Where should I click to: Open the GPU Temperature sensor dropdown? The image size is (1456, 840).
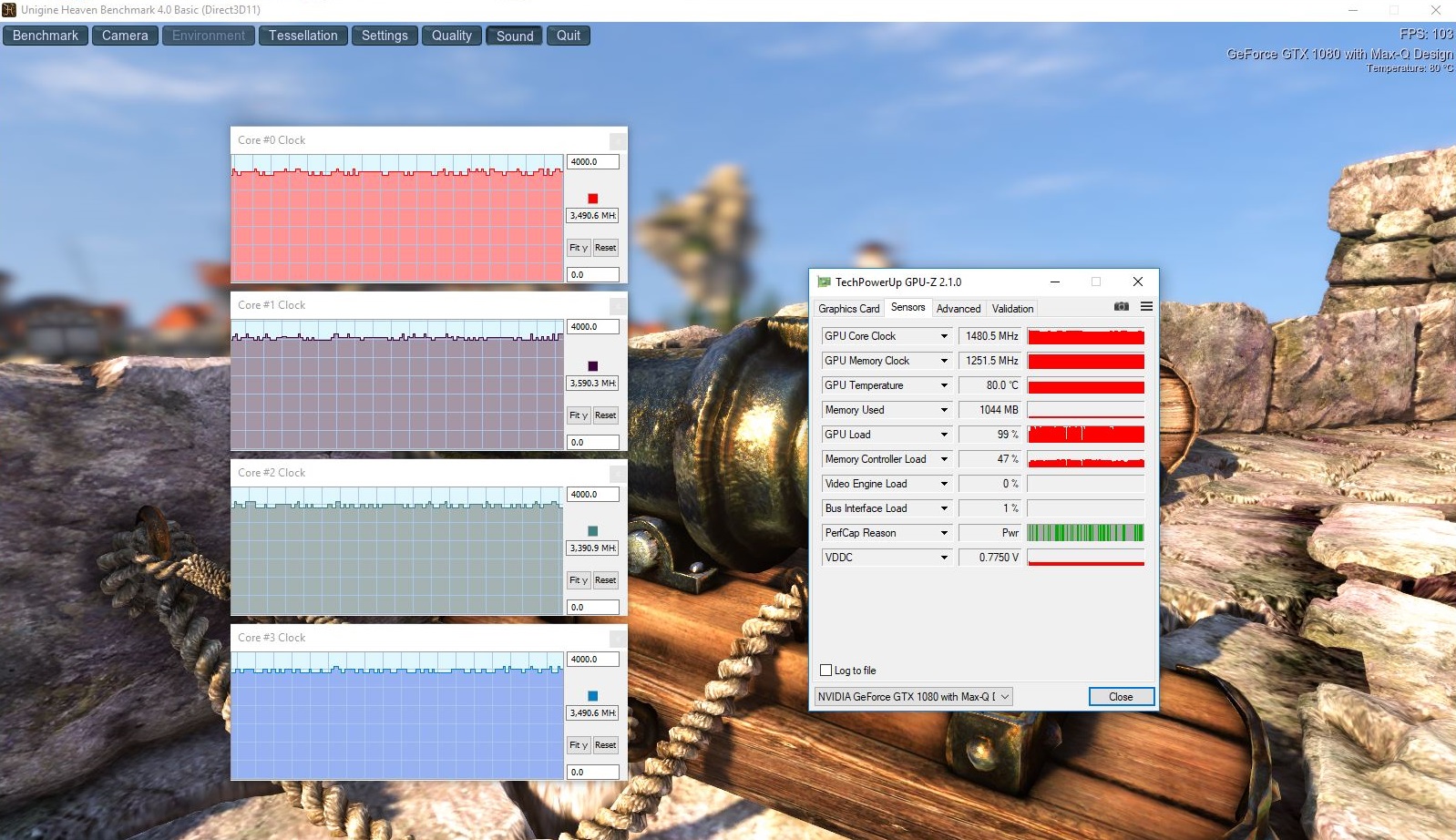944,385
